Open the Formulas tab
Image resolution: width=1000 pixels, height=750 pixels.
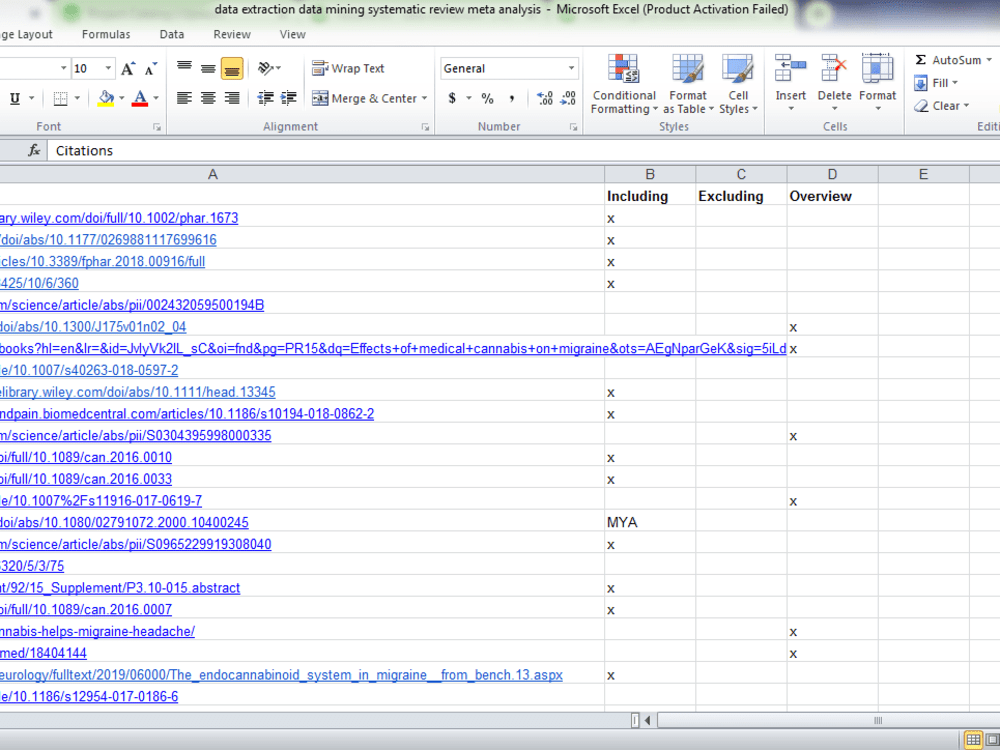tap(106, 34)
